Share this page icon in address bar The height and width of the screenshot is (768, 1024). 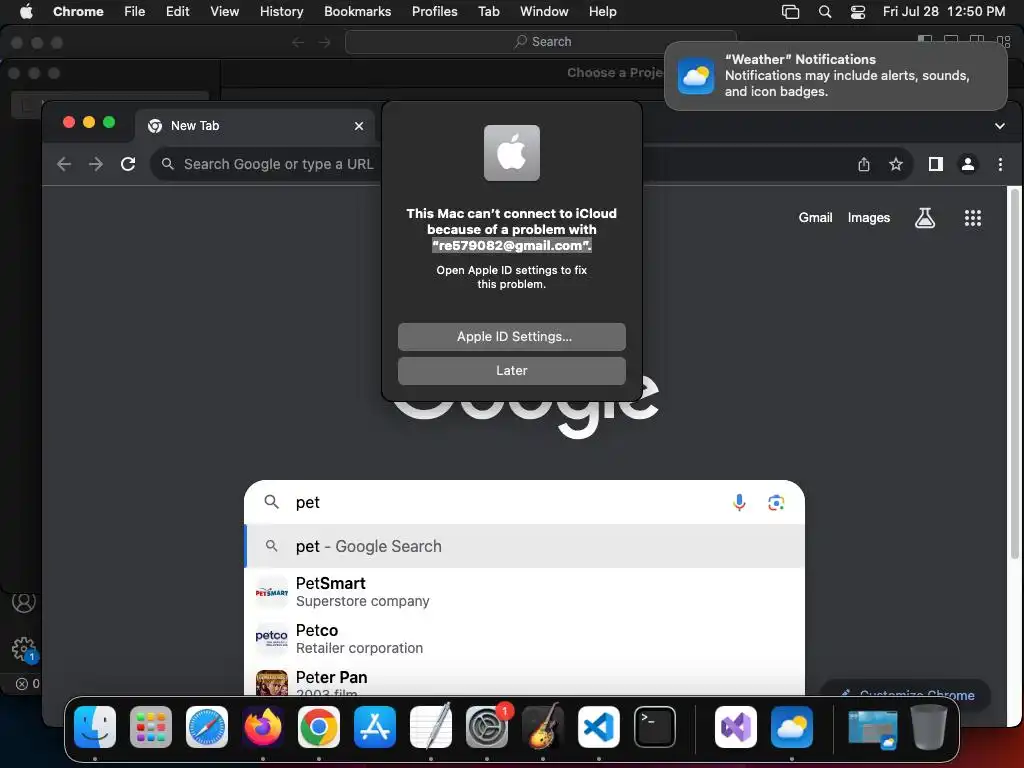[x=864, y=165]
